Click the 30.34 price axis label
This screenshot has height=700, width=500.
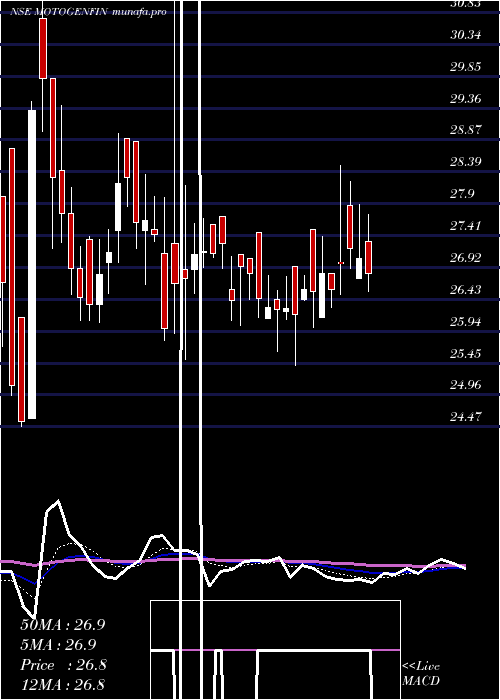(x=466, y=34)
